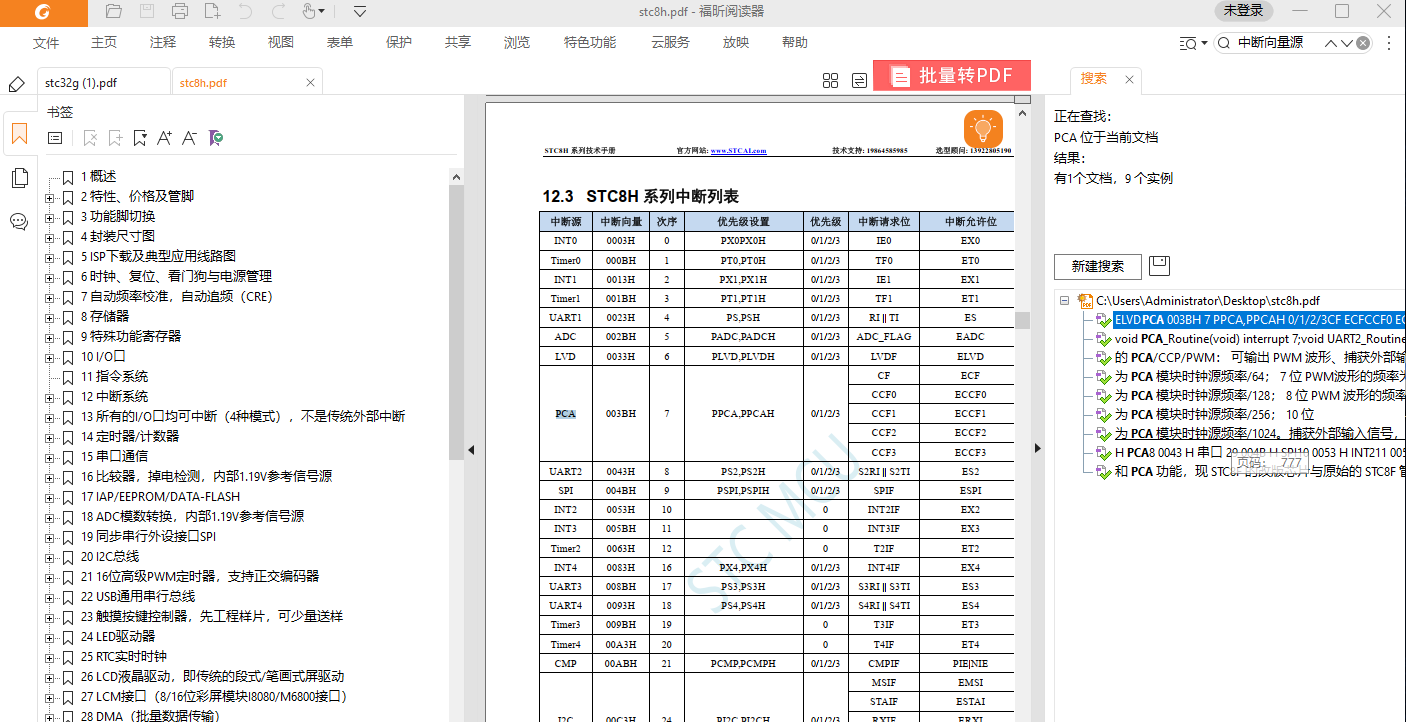1406x722 pixels.
Task: Click the eraser icon beside document tabs
Action: point(16,84)
